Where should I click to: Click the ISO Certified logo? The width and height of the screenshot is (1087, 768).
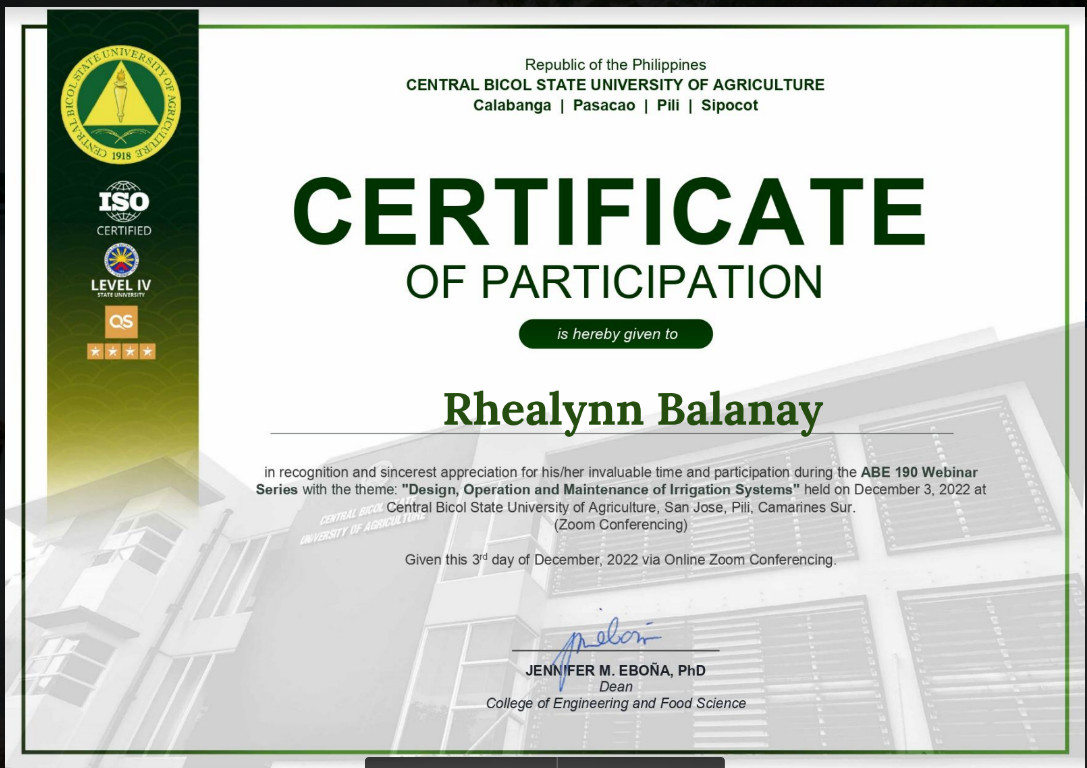[123, 209]
